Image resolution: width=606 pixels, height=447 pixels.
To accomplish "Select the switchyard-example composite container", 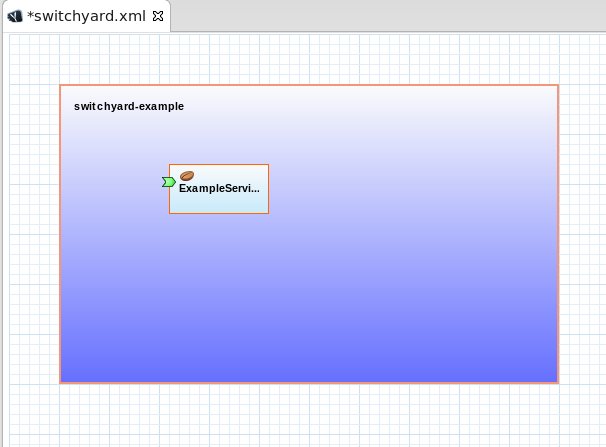I will click(309, 234).
